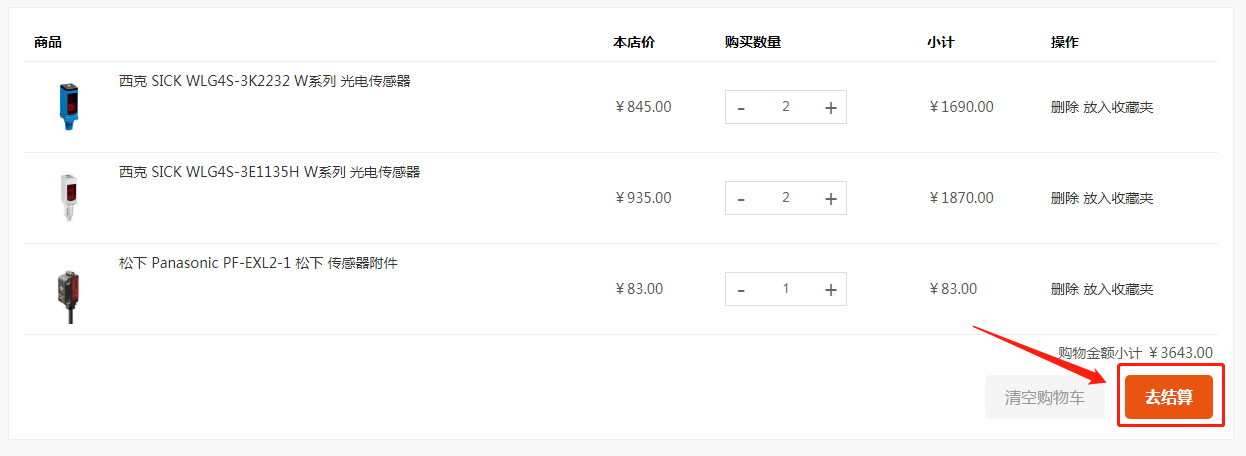1246x456 pixels.
Task: Increase quantity of SICK WLG4S-3K2232 sensor
Action: 830,108
